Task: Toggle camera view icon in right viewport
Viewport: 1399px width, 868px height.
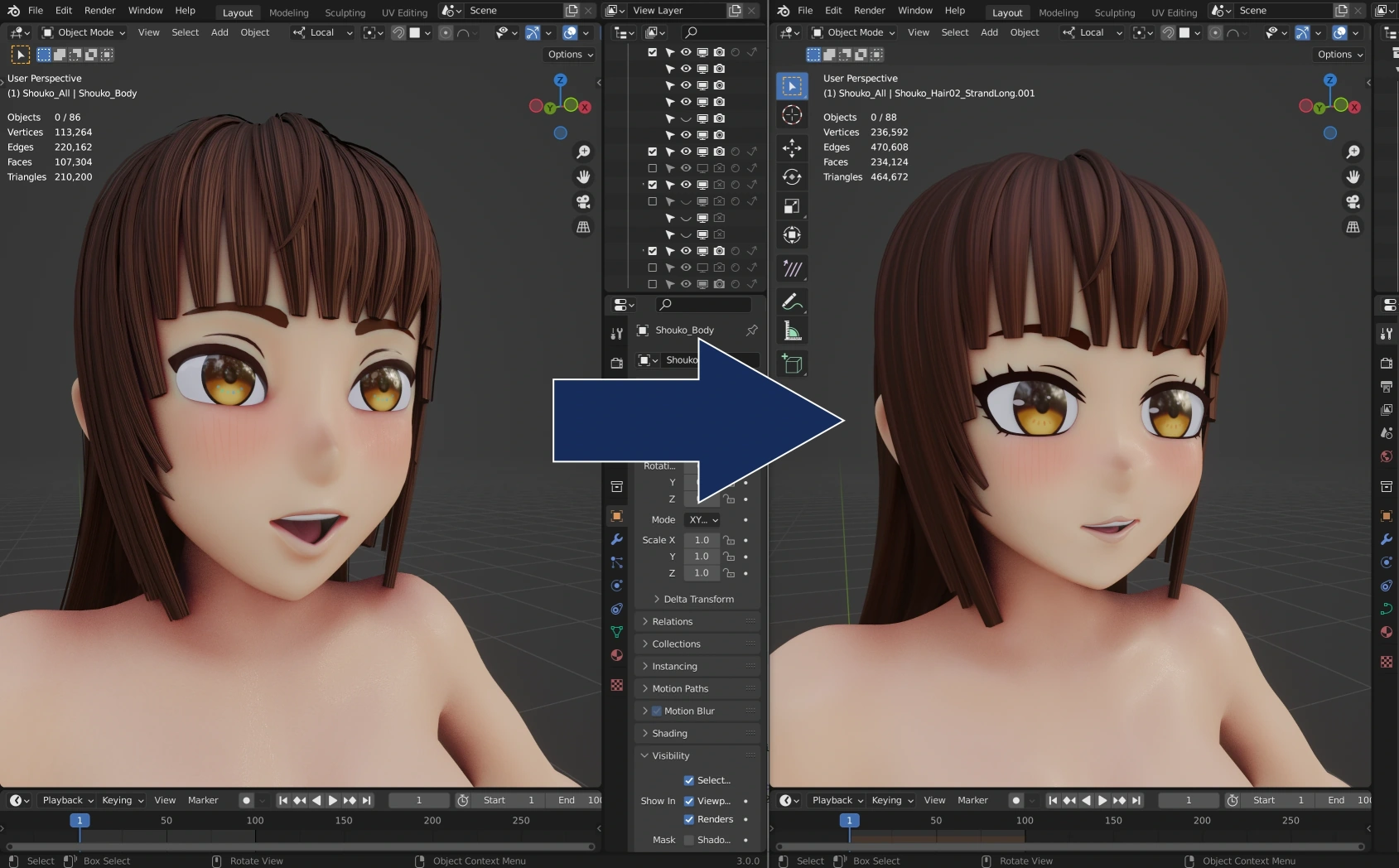Action: [x=1353, y=201]
